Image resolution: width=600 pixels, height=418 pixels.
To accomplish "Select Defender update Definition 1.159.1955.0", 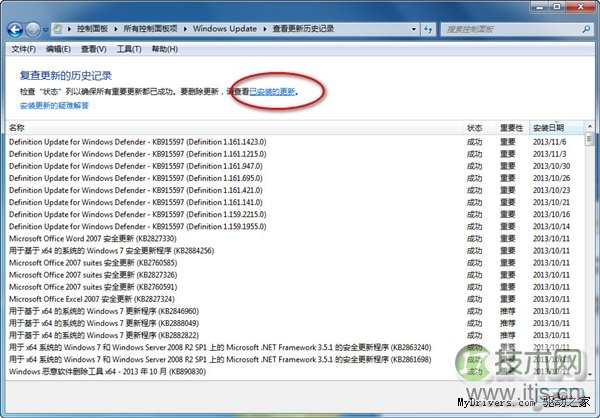I will pyautogui.click(x=137, y=226).
